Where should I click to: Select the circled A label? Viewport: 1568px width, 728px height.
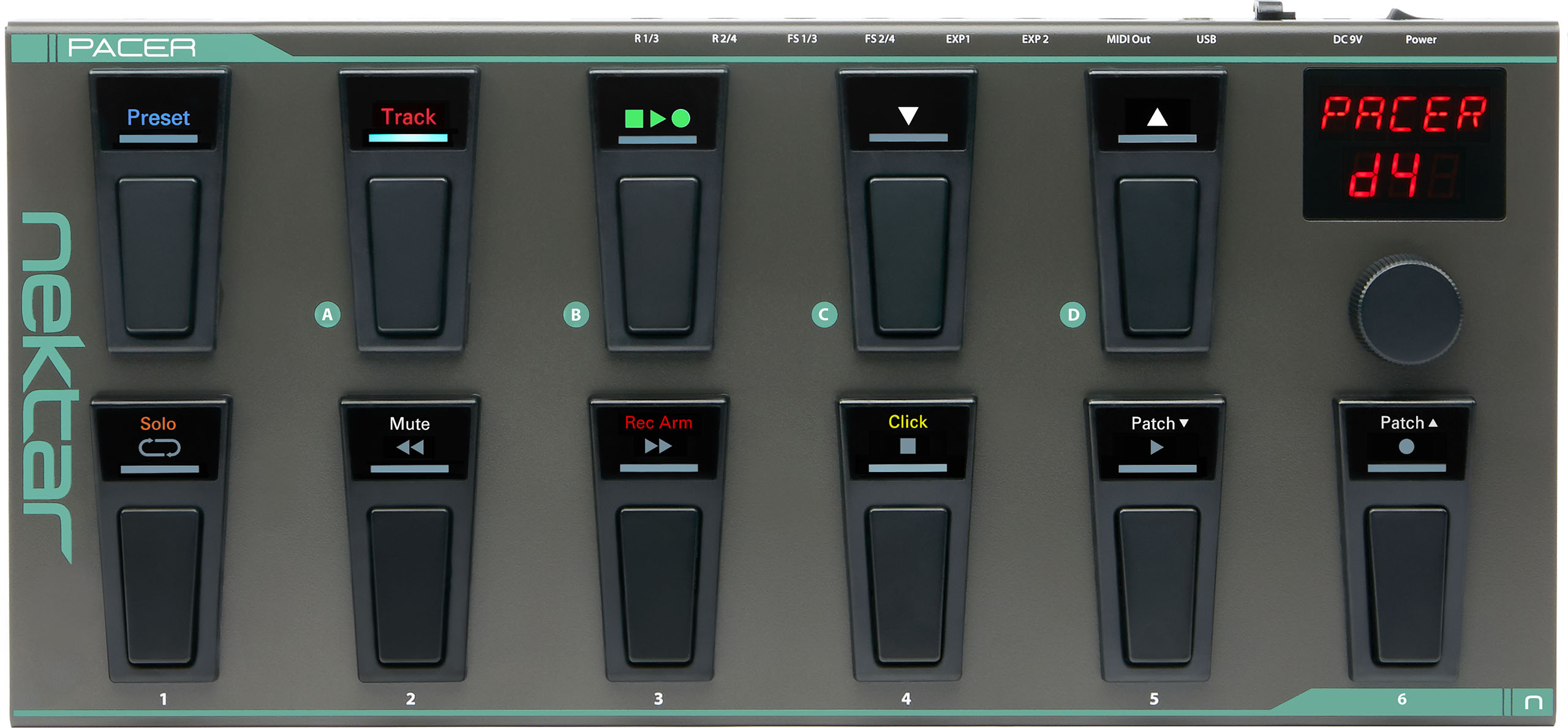point(328,315)
